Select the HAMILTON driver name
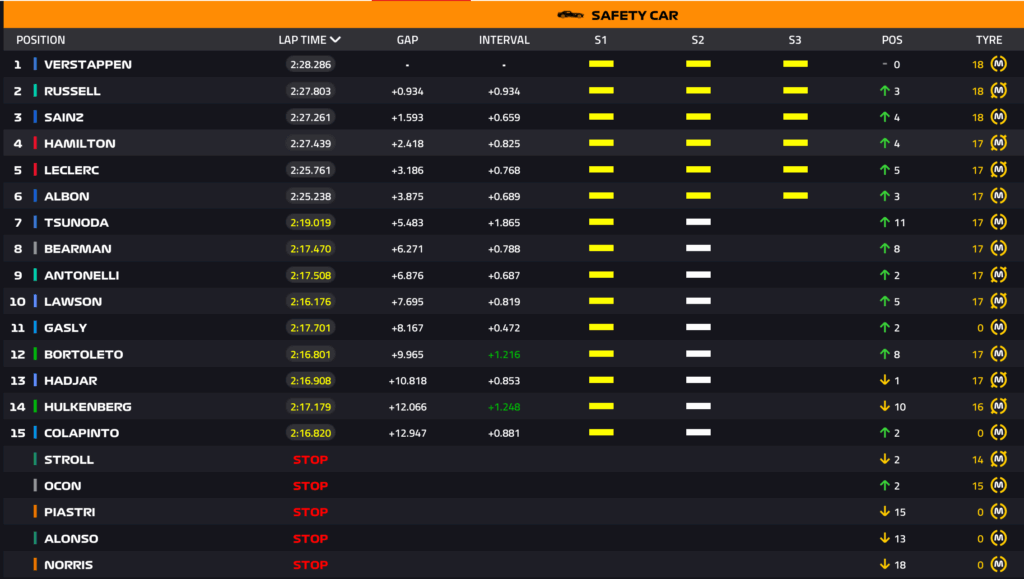 click(x=80, y=143)
